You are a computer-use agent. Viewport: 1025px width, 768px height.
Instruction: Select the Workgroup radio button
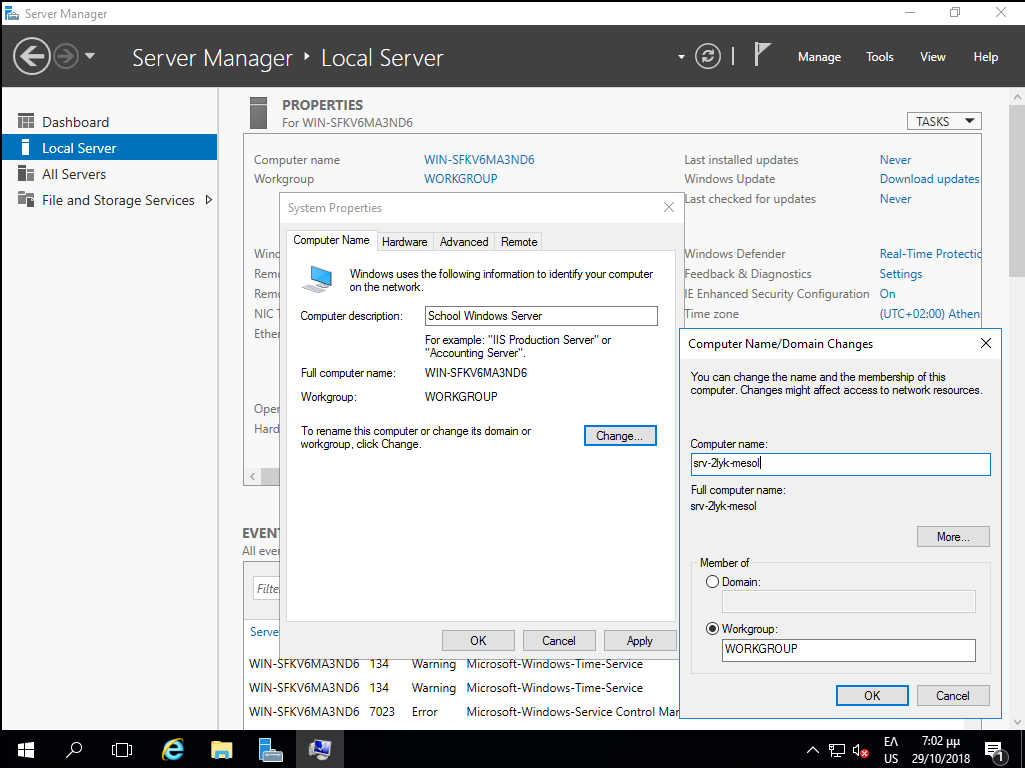712,629
